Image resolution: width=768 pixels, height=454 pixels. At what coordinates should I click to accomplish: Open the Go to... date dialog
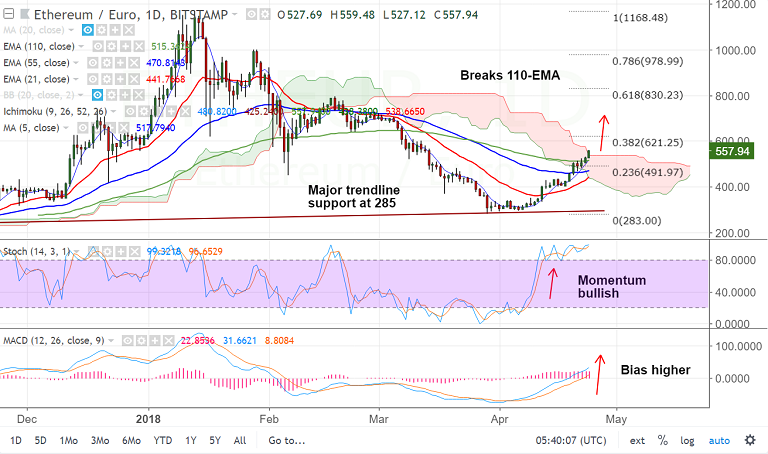[287, 440]
